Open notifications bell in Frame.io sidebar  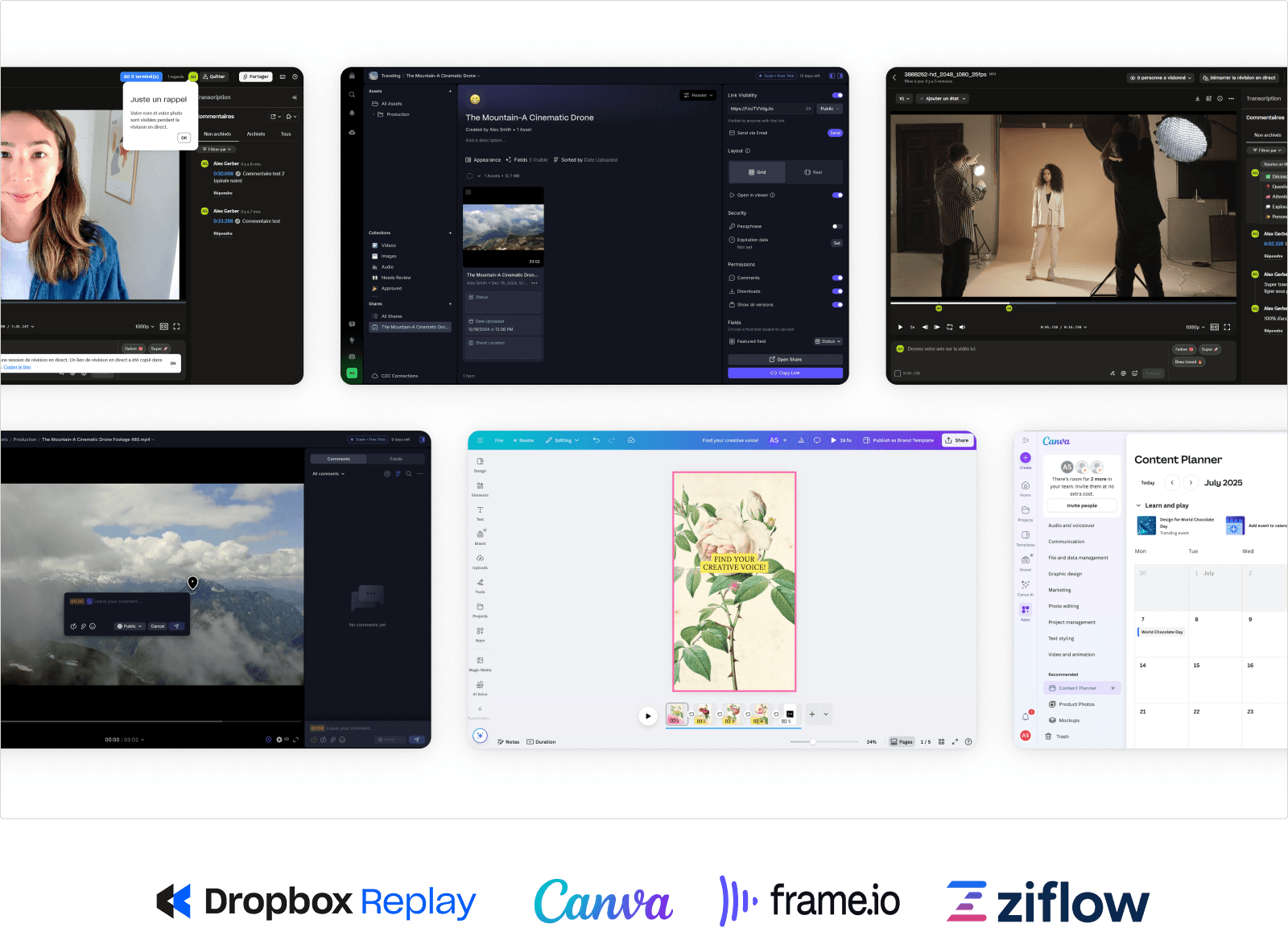pos(352,113)
